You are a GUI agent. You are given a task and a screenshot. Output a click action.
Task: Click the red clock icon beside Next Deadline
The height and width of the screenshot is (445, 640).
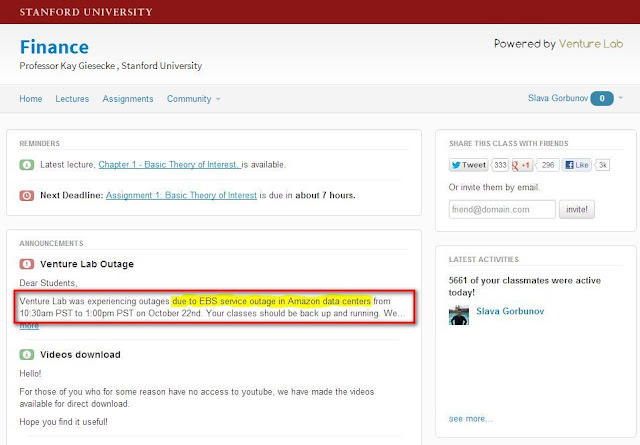coord(27,196)
